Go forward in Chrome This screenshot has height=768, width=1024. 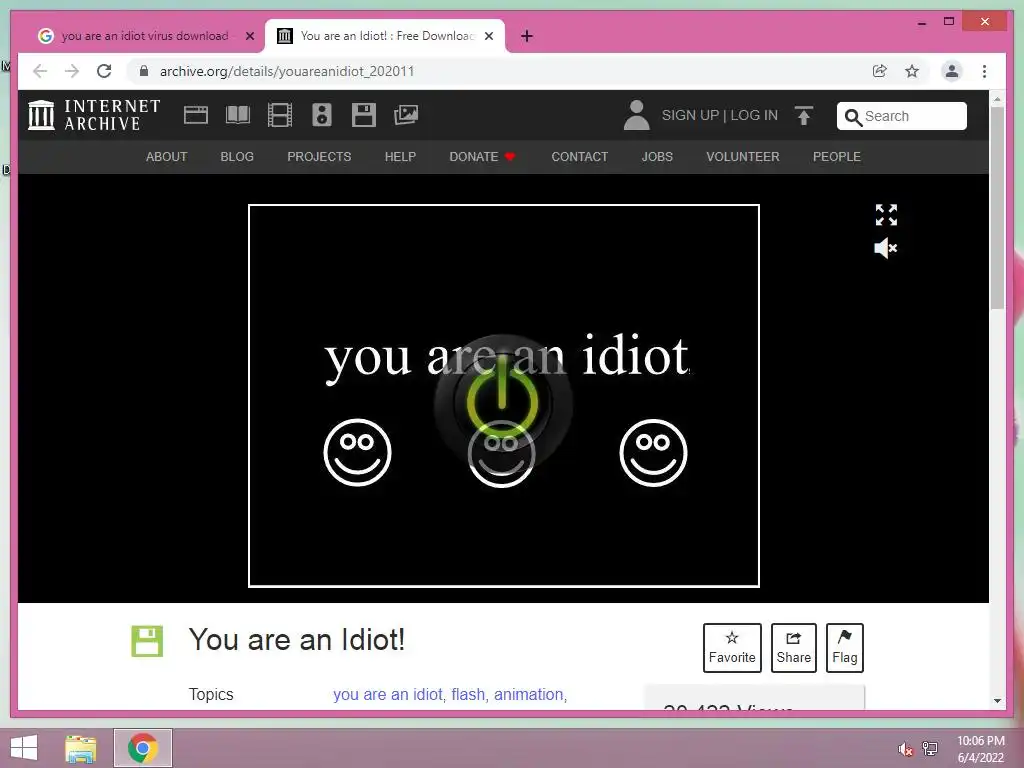[72, 71]
